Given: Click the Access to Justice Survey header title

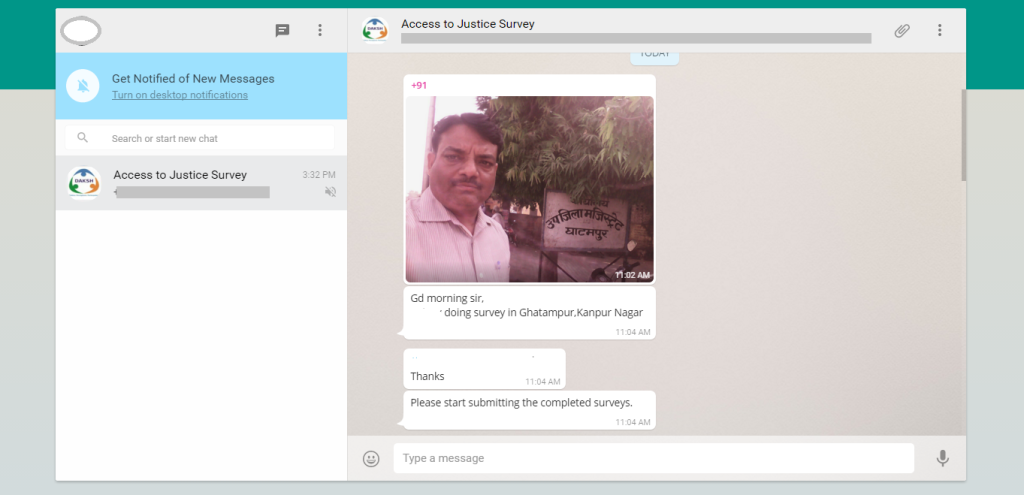Looking at the screenshot, I should click(468, 24).
